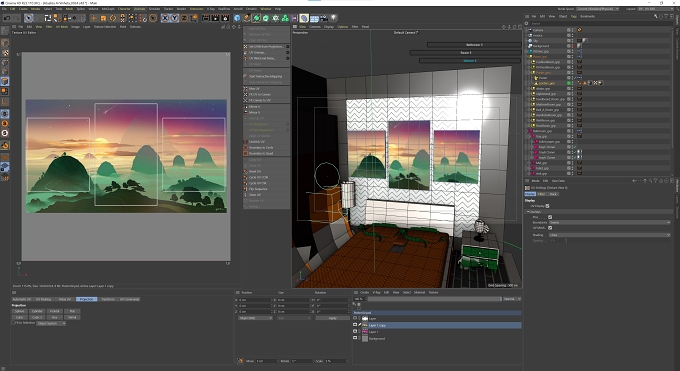Toggle the Y axis lock icon

point(174,18)
